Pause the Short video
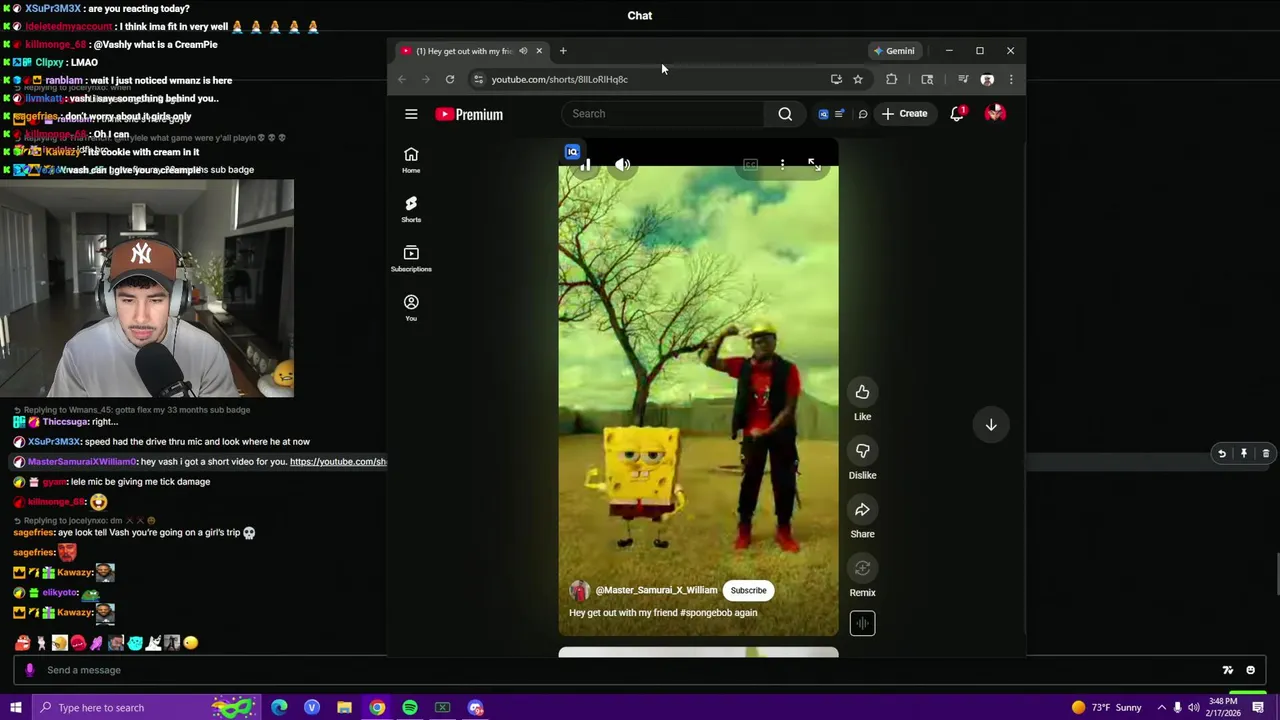 [586, 165]
